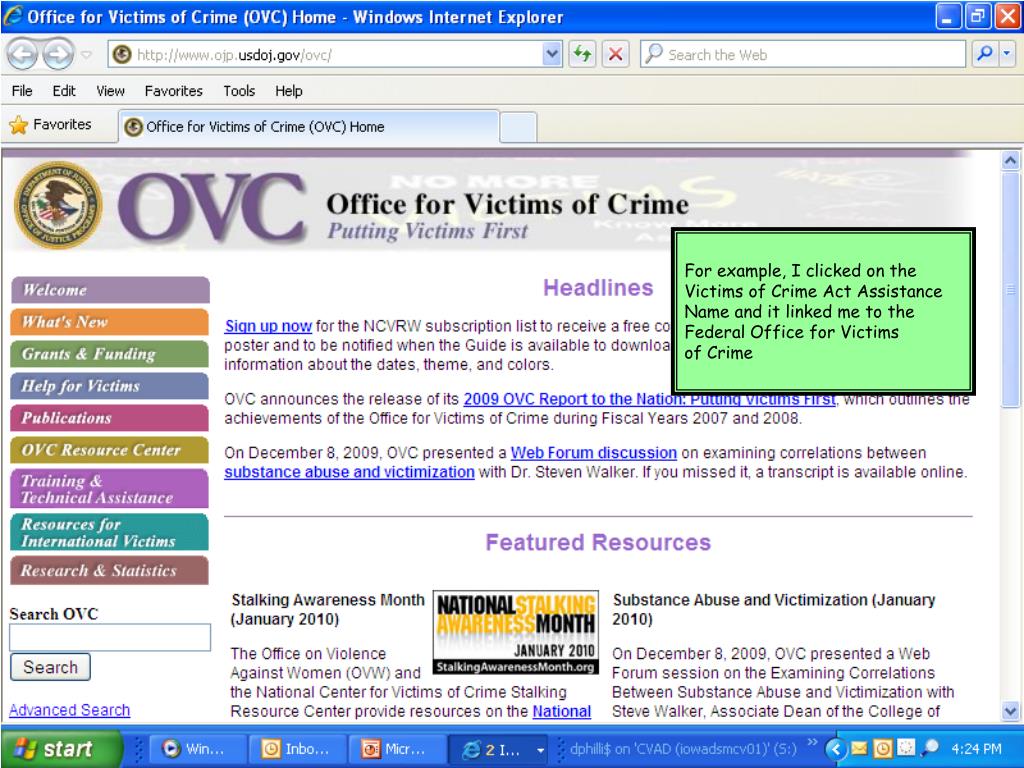Open the Tools menu
Screen dimensions: 1024x768
[239, 91]
